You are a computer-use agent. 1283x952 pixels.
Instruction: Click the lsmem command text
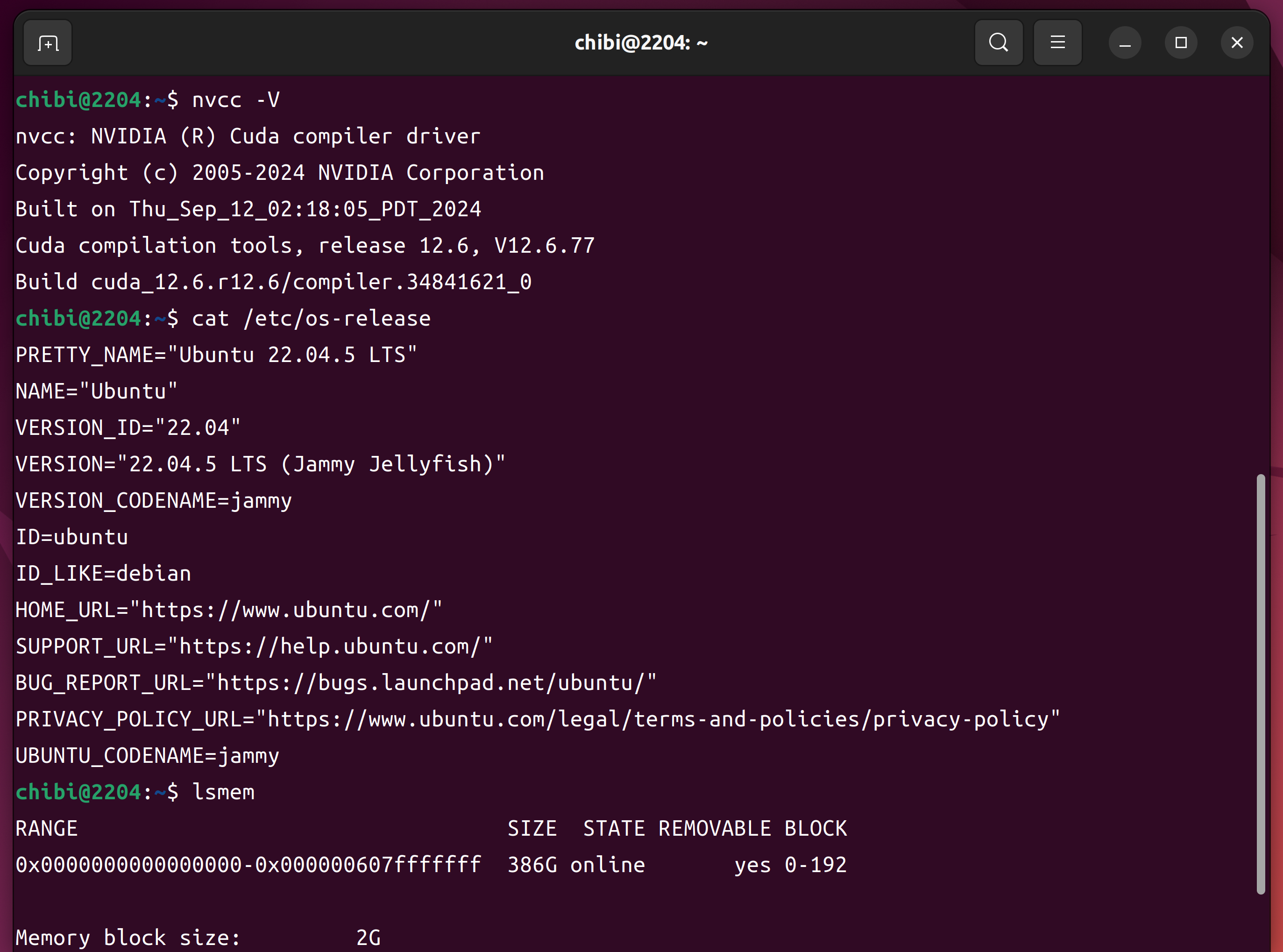223,792
